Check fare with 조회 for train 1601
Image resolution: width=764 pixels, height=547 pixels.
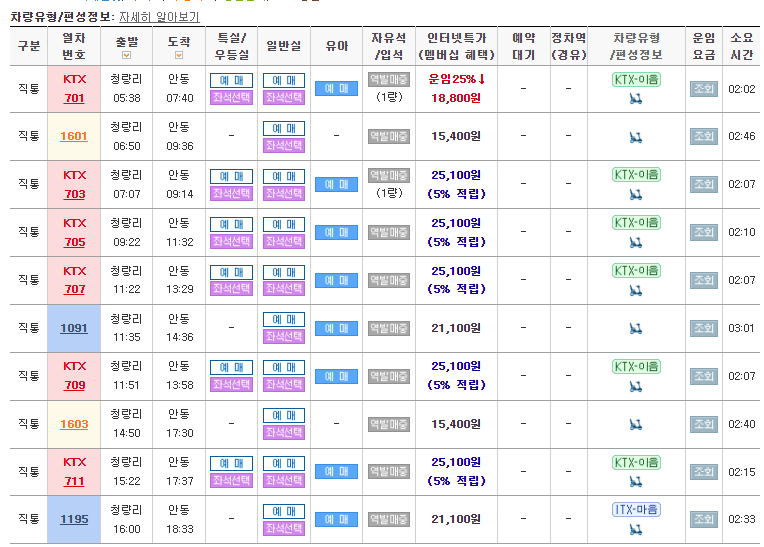pyautogui.click(x=704, y=136)
